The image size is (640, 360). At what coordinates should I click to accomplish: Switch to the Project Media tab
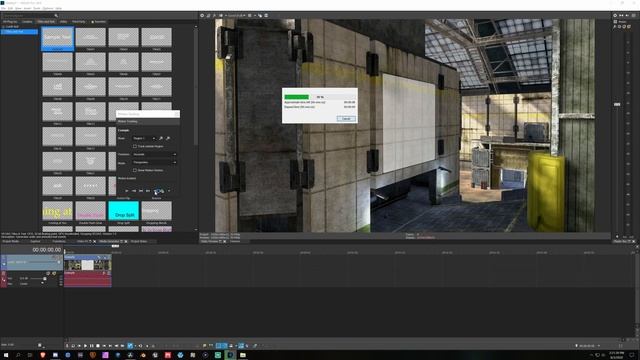[11, 241]
